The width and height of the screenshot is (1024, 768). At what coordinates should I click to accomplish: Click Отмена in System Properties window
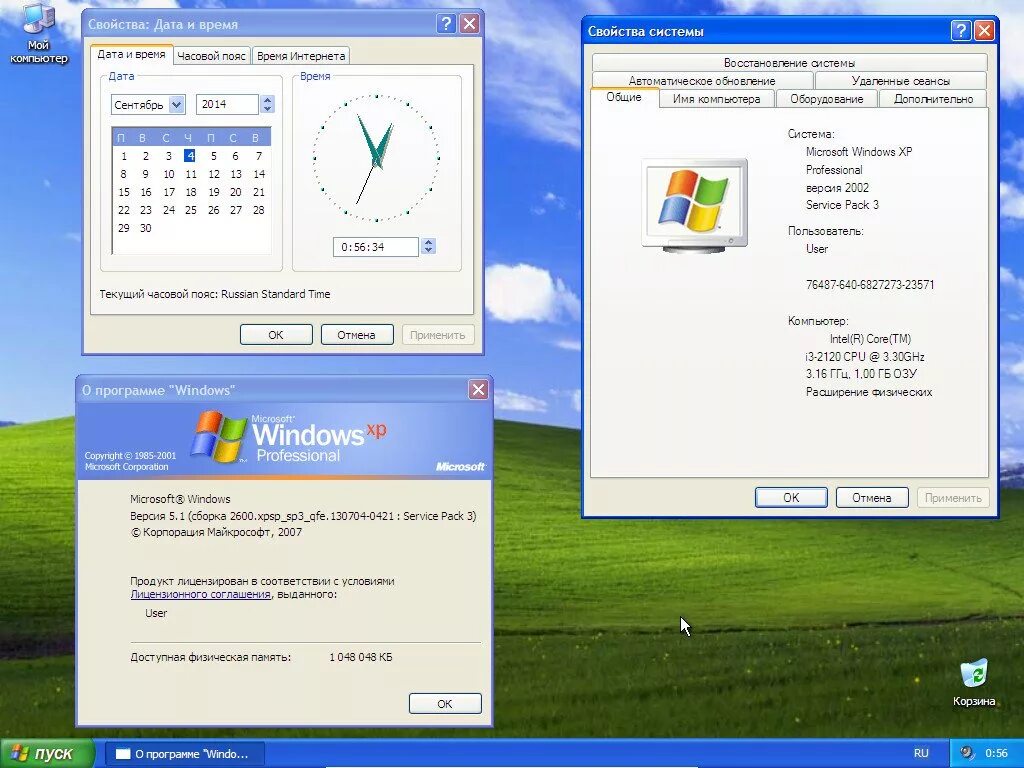[872, 498]
